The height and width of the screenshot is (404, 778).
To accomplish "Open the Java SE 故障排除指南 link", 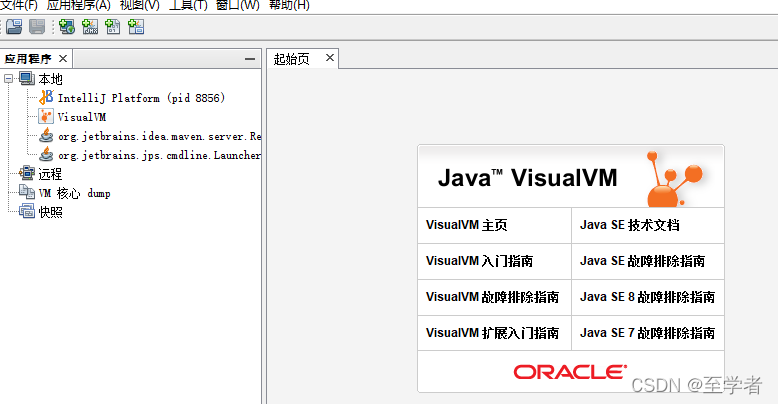I will [x=643, y=261].
